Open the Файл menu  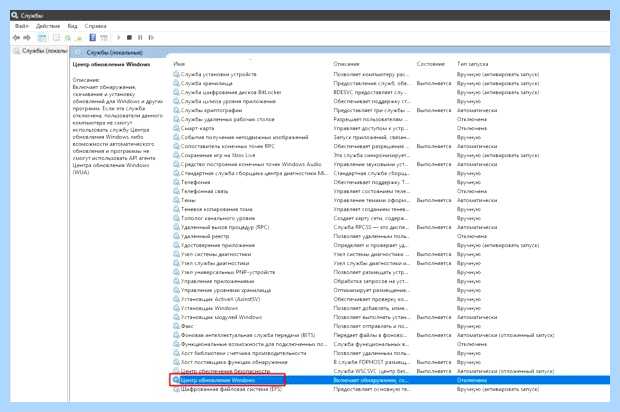22,26
